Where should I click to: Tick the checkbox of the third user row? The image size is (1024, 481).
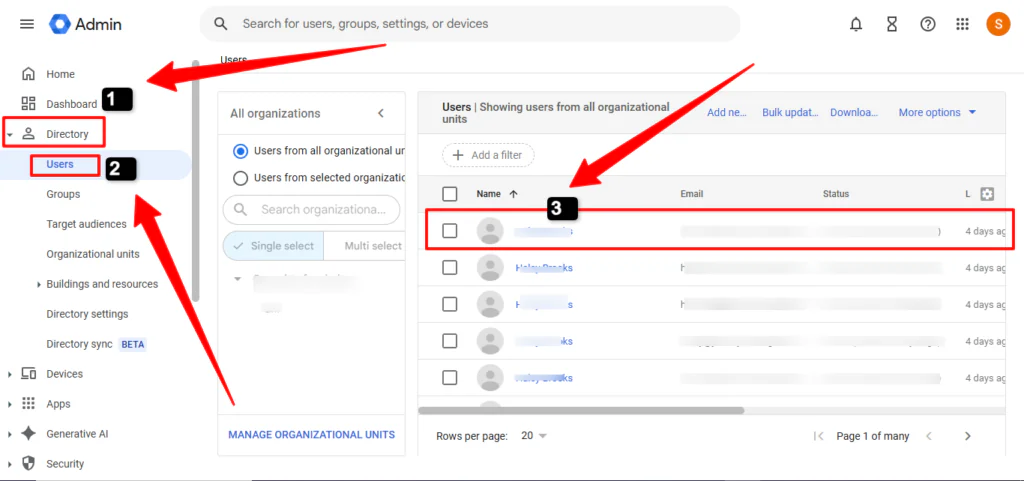pyautogui.click(x=449, y=304)
